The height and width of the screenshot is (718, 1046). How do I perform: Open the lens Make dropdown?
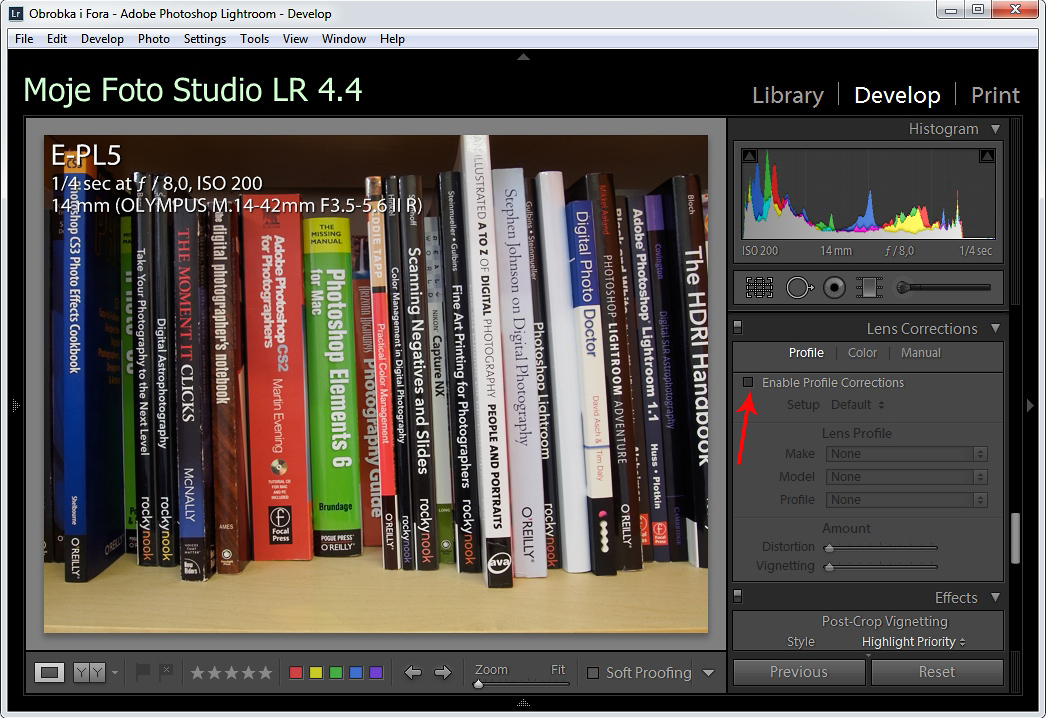[x=907, y=454]
